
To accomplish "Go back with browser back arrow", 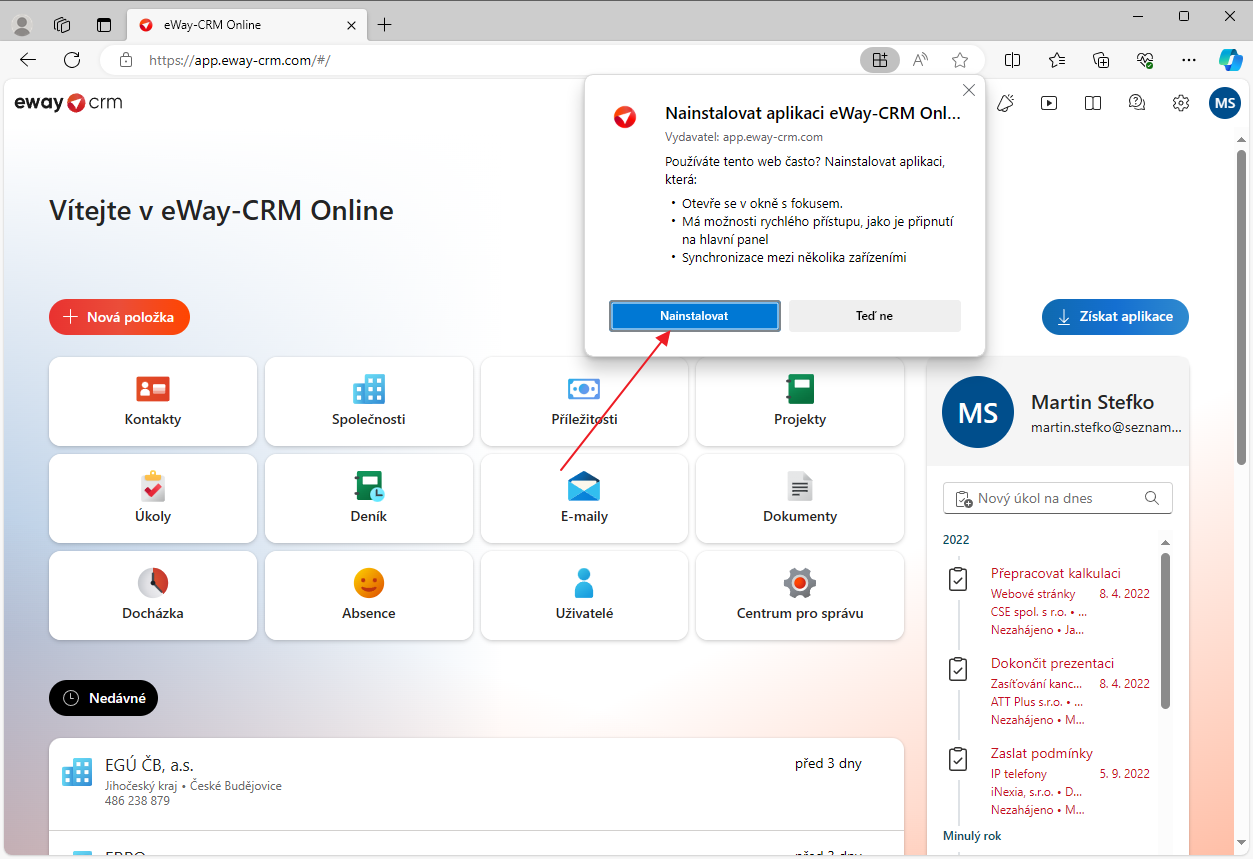I will [28, 60].
